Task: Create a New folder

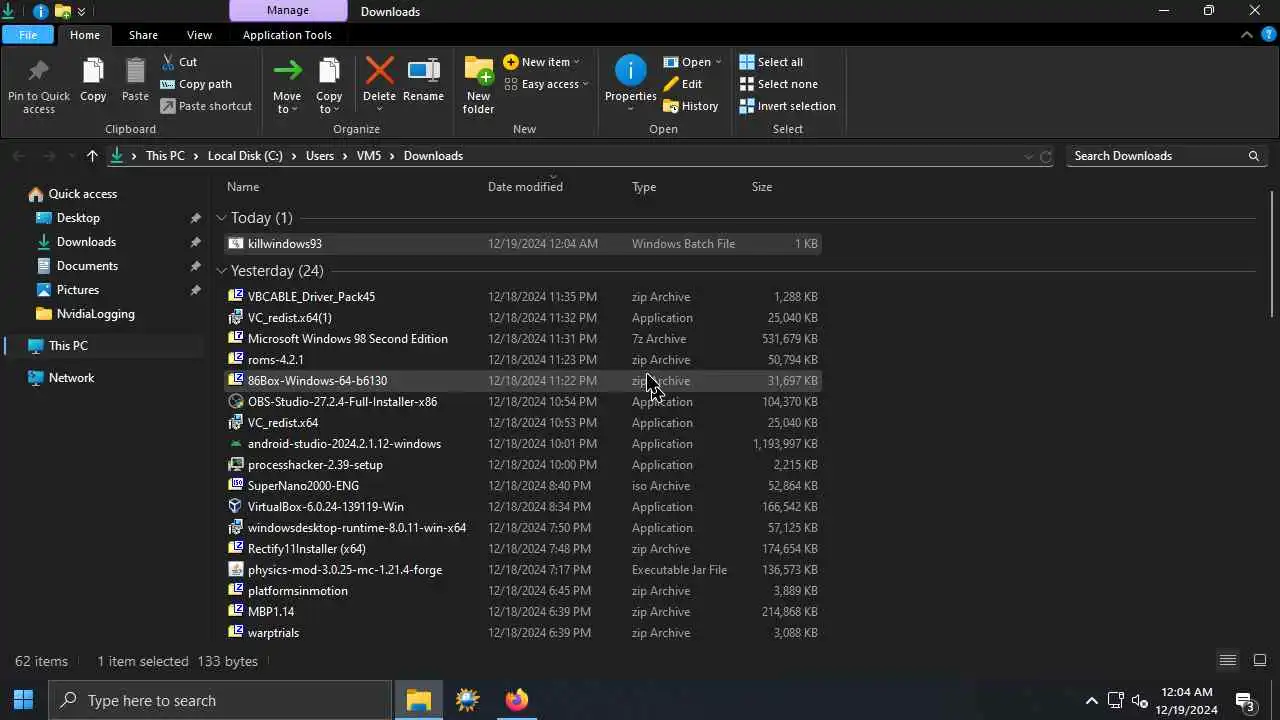Action: [x=478, y=85]
